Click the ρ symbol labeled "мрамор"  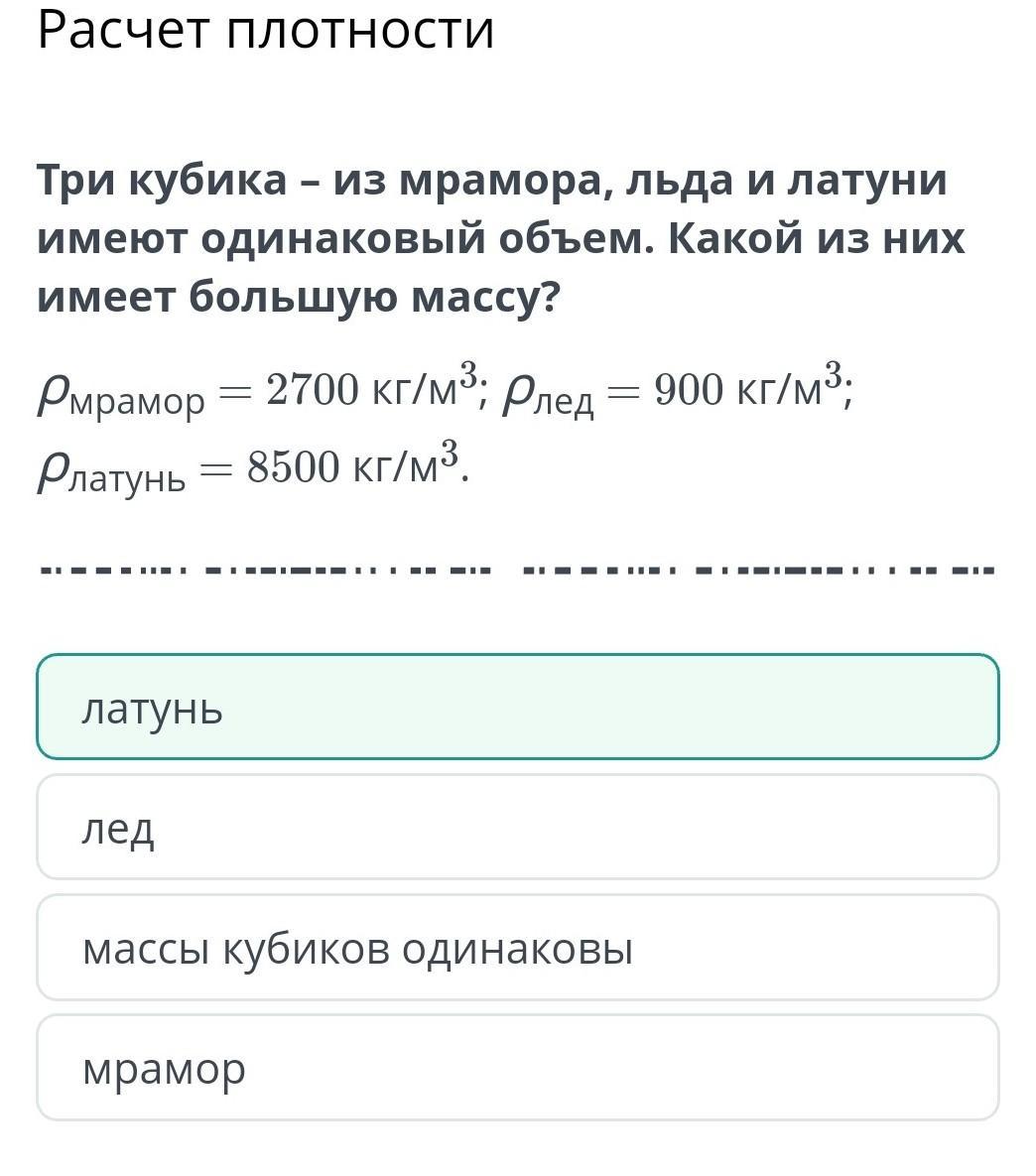pyautogui.click(x=55, y=395)
